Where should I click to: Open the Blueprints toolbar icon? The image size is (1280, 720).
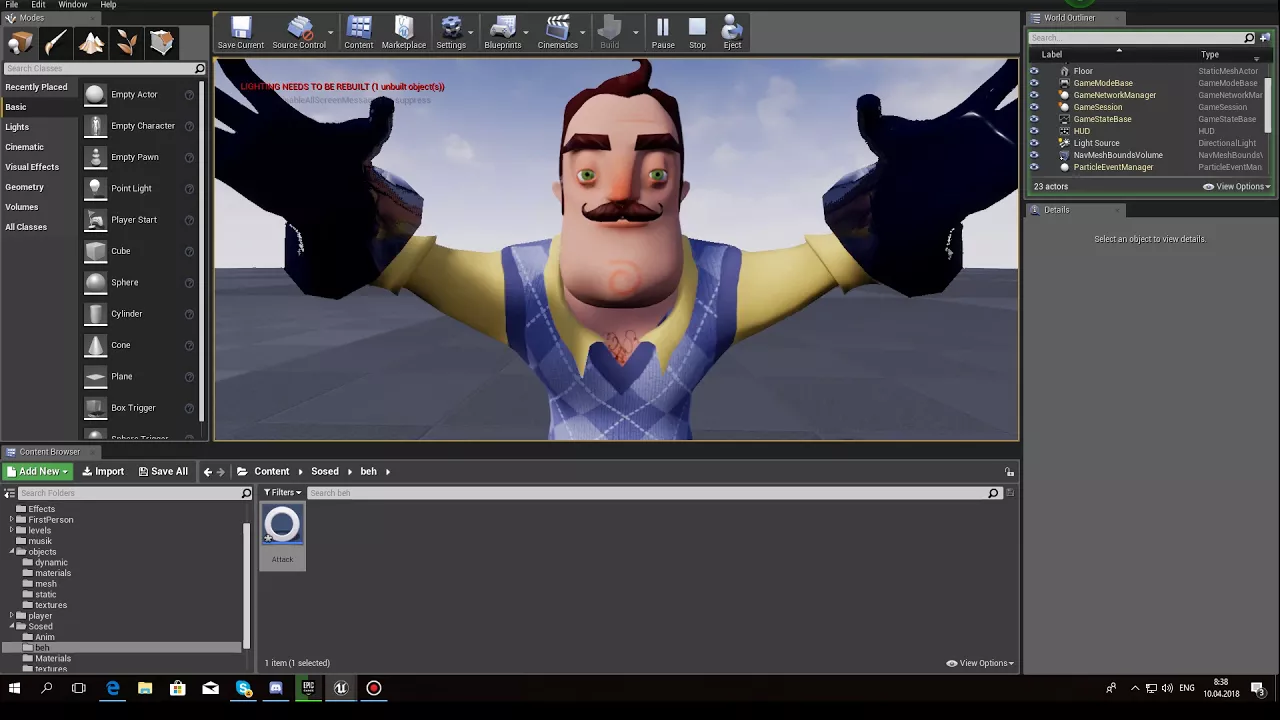point(503,32)
